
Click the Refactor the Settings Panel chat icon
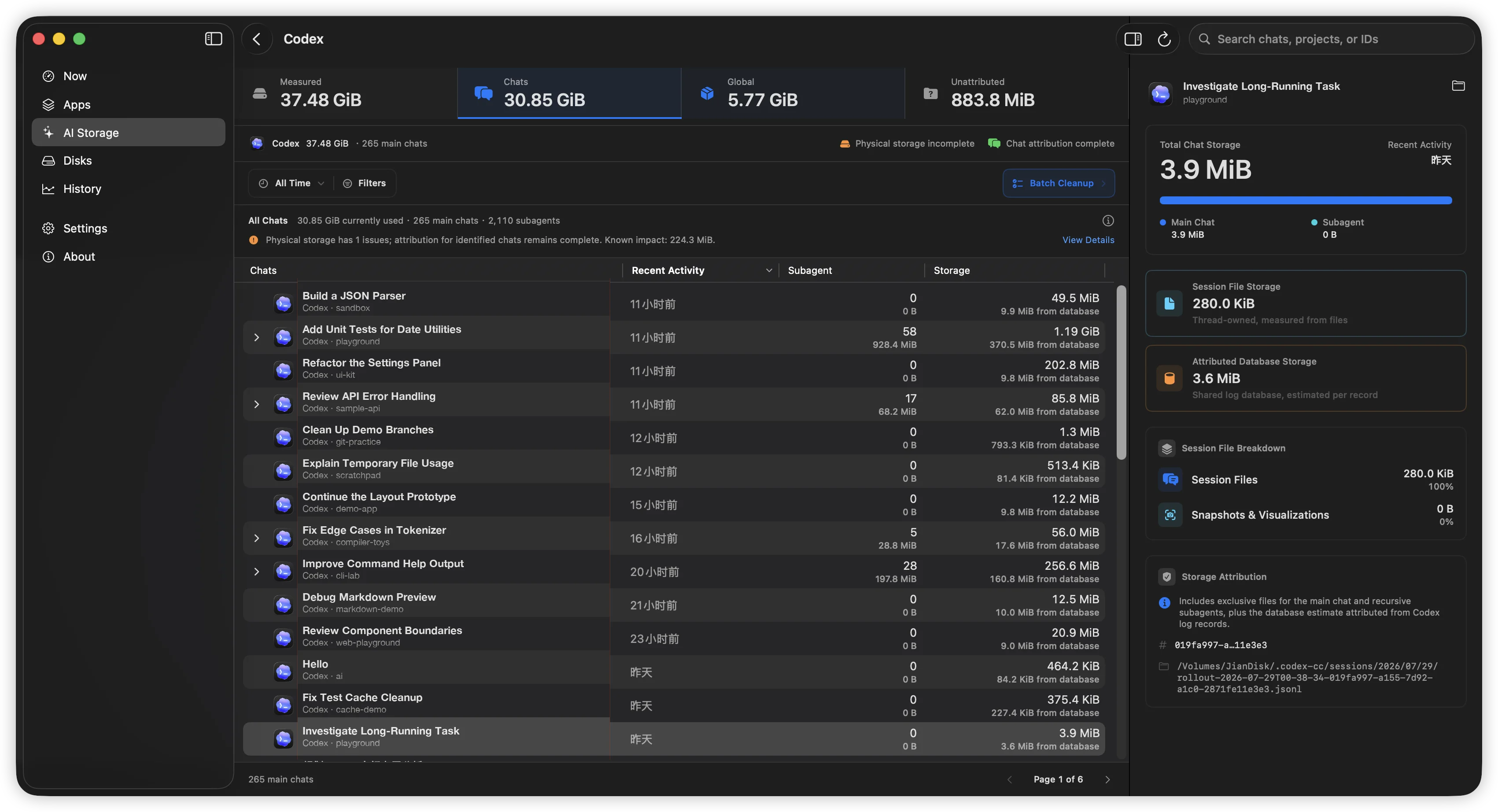point(283,370)
